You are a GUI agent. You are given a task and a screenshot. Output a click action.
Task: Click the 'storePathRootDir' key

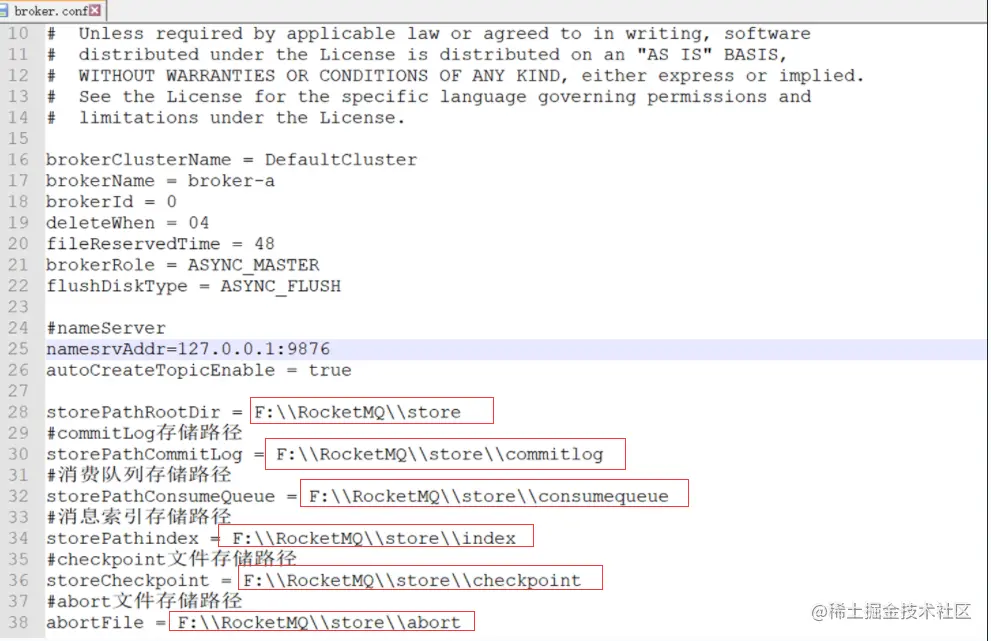point(133,412)
